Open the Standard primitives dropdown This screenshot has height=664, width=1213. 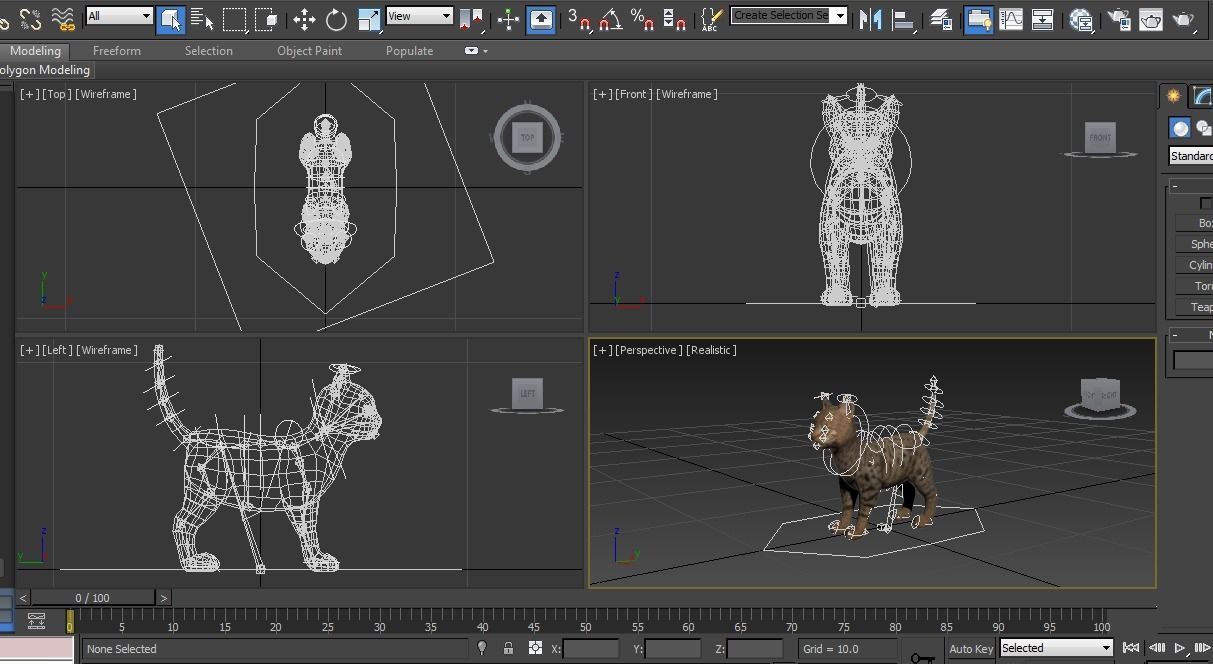pyautogui.click(x=1191, y=156)
